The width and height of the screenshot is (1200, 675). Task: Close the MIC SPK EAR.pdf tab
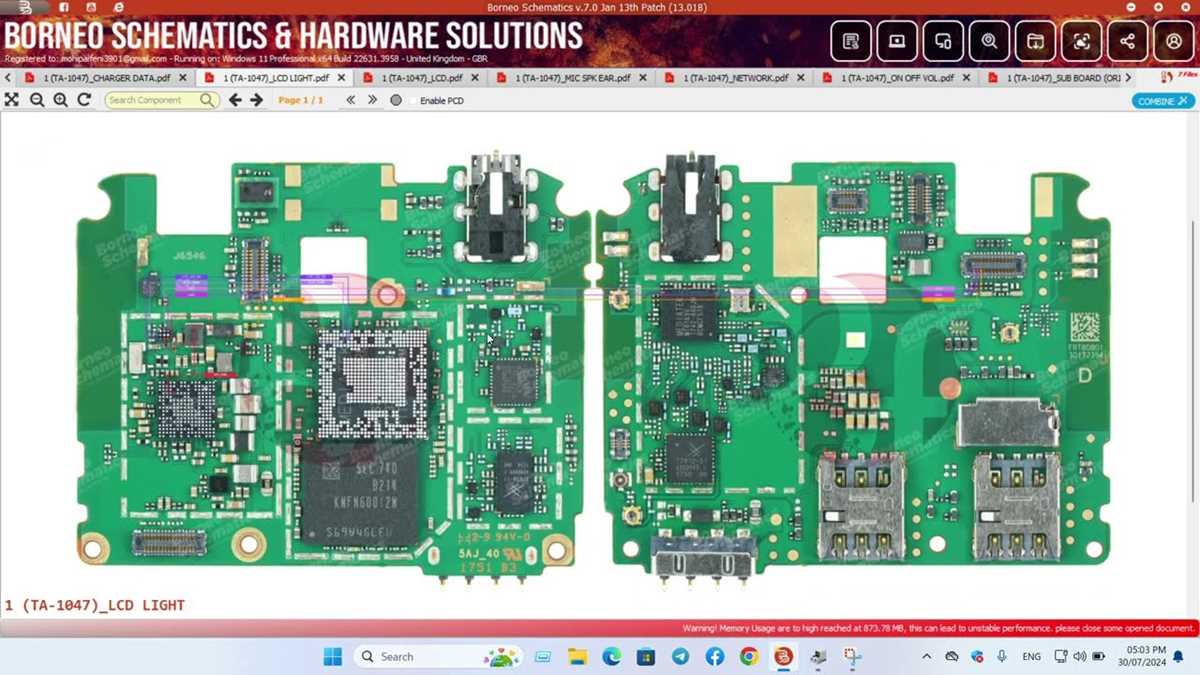pos(642,77)
